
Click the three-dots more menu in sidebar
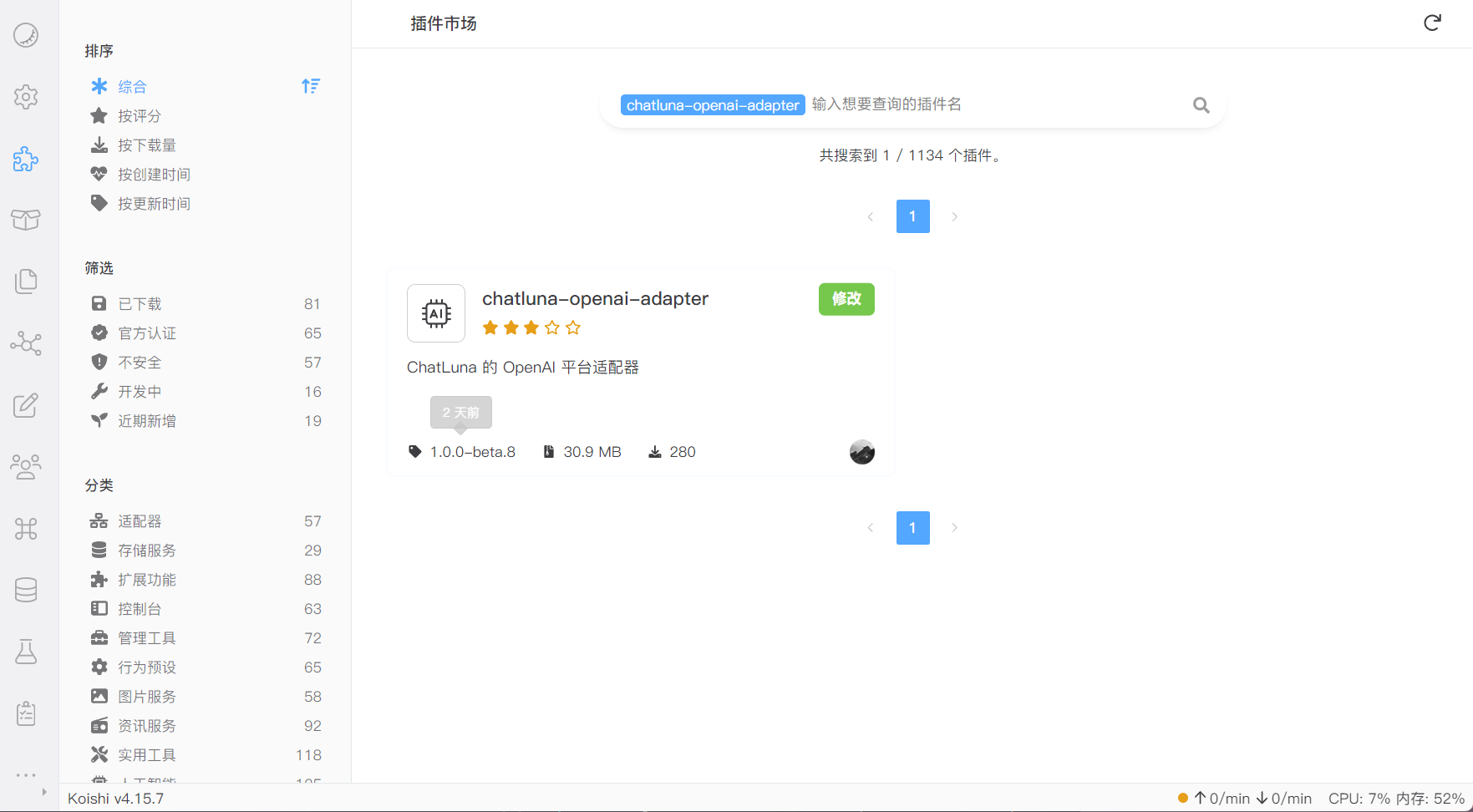click(26, 775)
